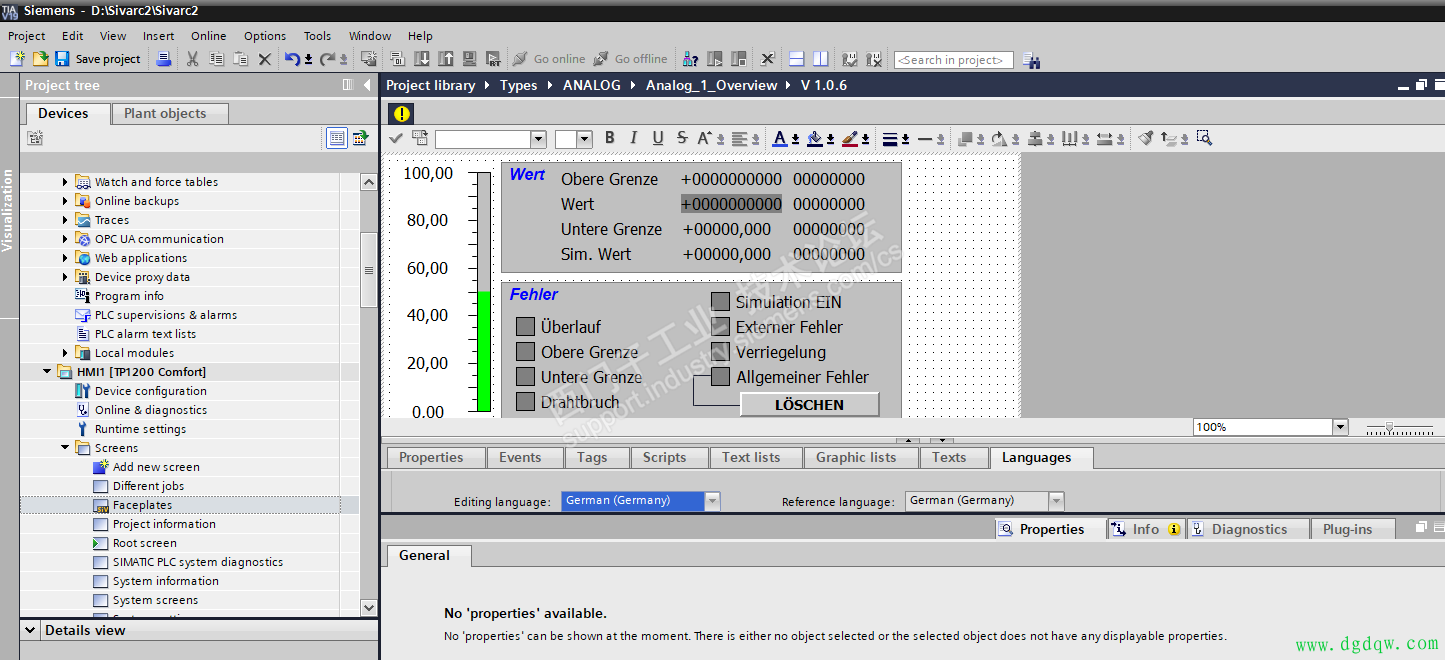Click the Bold formatting icon
Screen dimensions: 1445x660
pyautogui.click(x=609, y=138)
